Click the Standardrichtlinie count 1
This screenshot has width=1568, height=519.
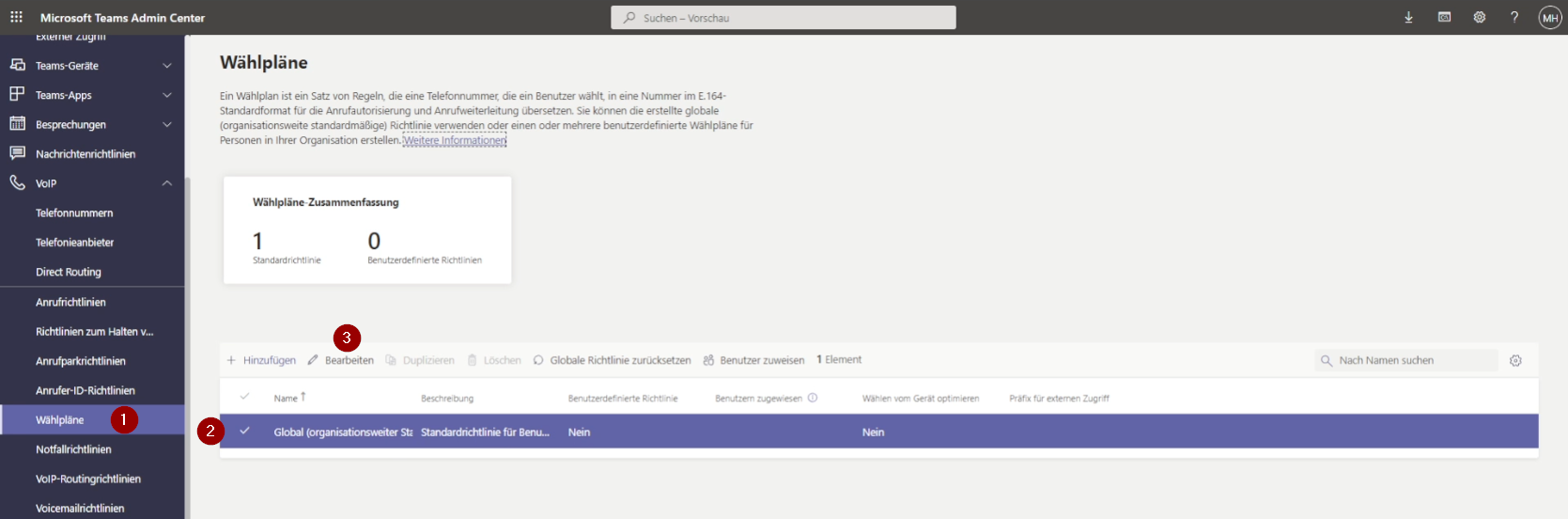click(257, 242)
